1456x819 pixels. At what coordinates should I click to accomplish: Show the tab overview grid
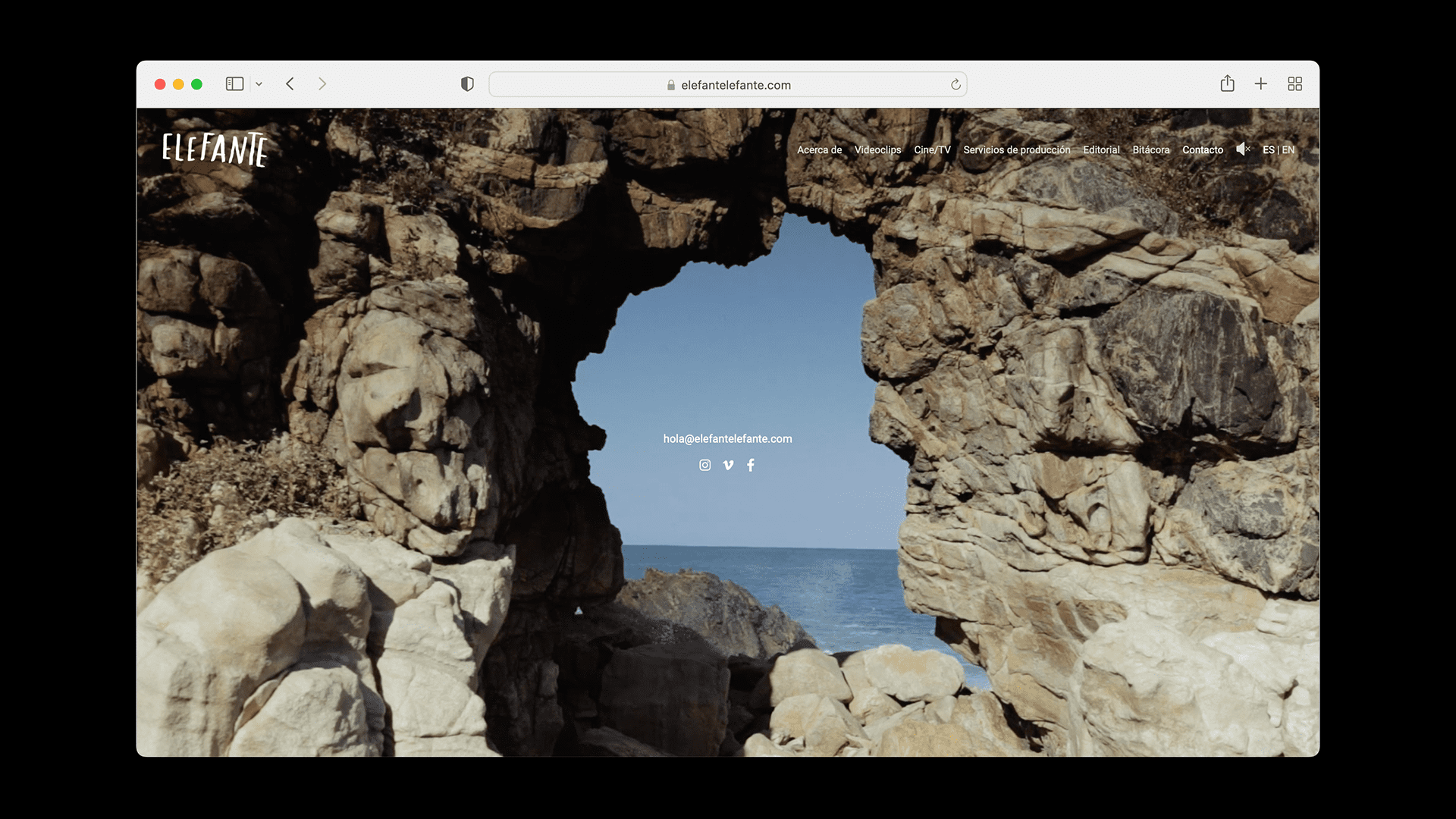coord(1295,84)
